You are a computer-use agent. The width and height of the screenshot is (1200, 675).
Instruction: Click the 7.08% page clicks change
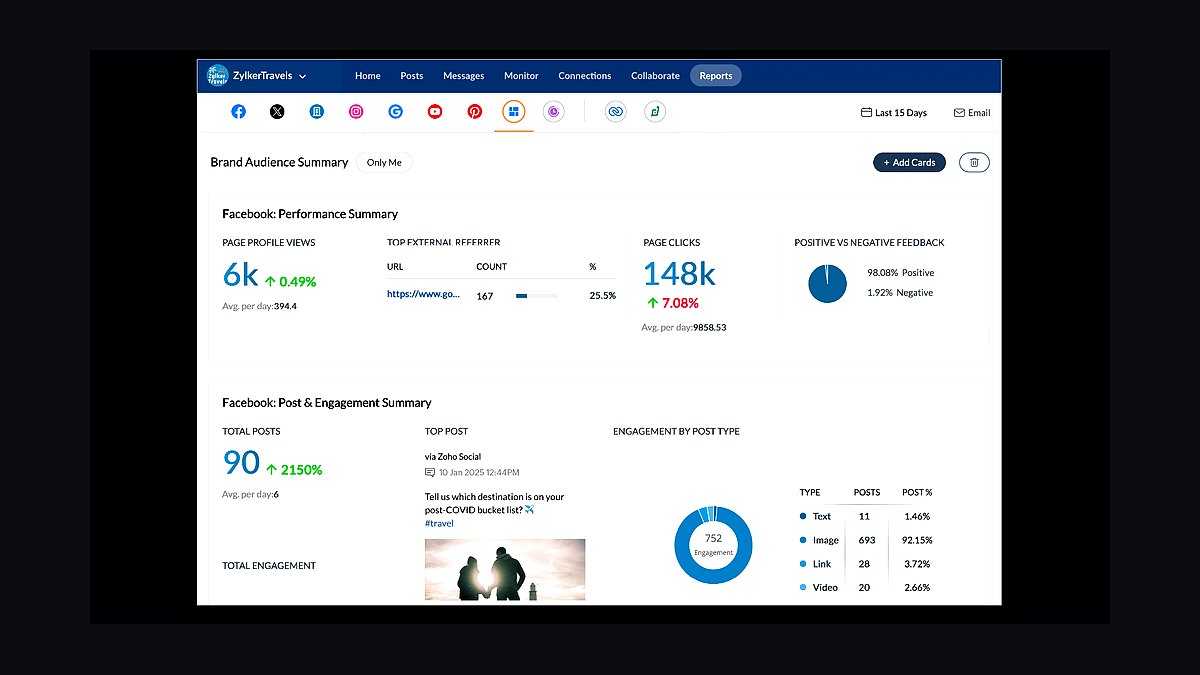point(672,303)
